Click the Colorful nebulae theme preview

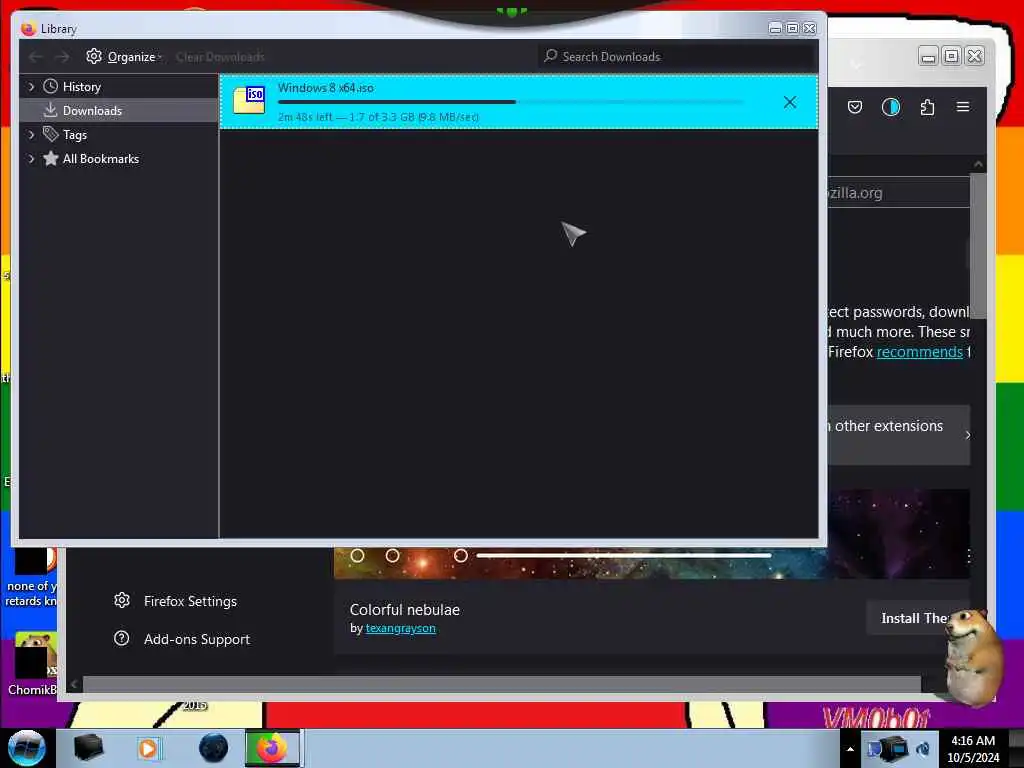coord(651,563)
